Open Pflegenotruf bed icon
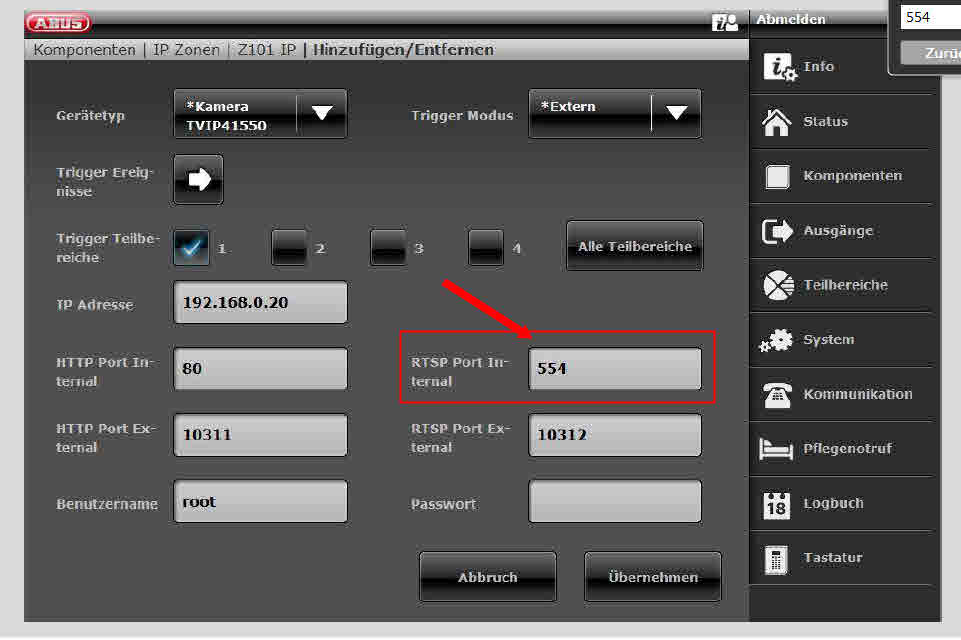961x640 pixels. pos(777,450)
